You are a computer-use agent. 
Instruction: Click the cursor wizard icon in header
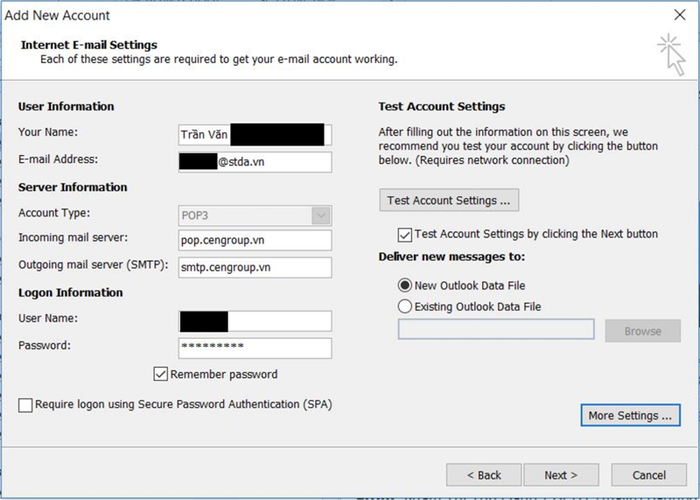[672, 54]
